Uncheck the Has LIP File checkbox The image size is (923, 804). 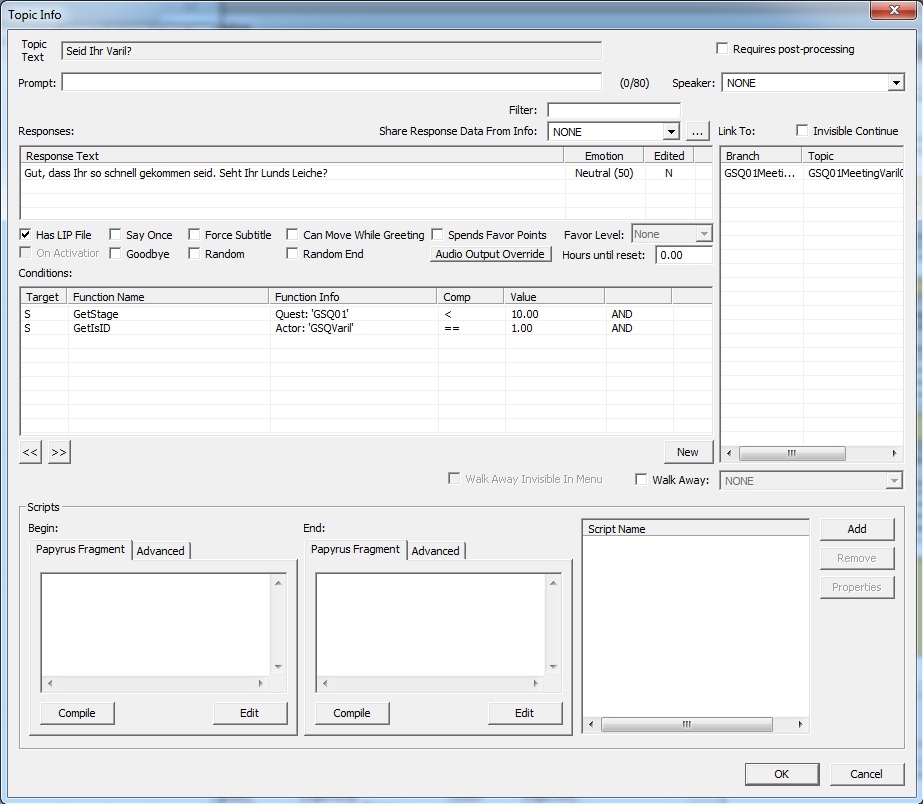[26, 235]
